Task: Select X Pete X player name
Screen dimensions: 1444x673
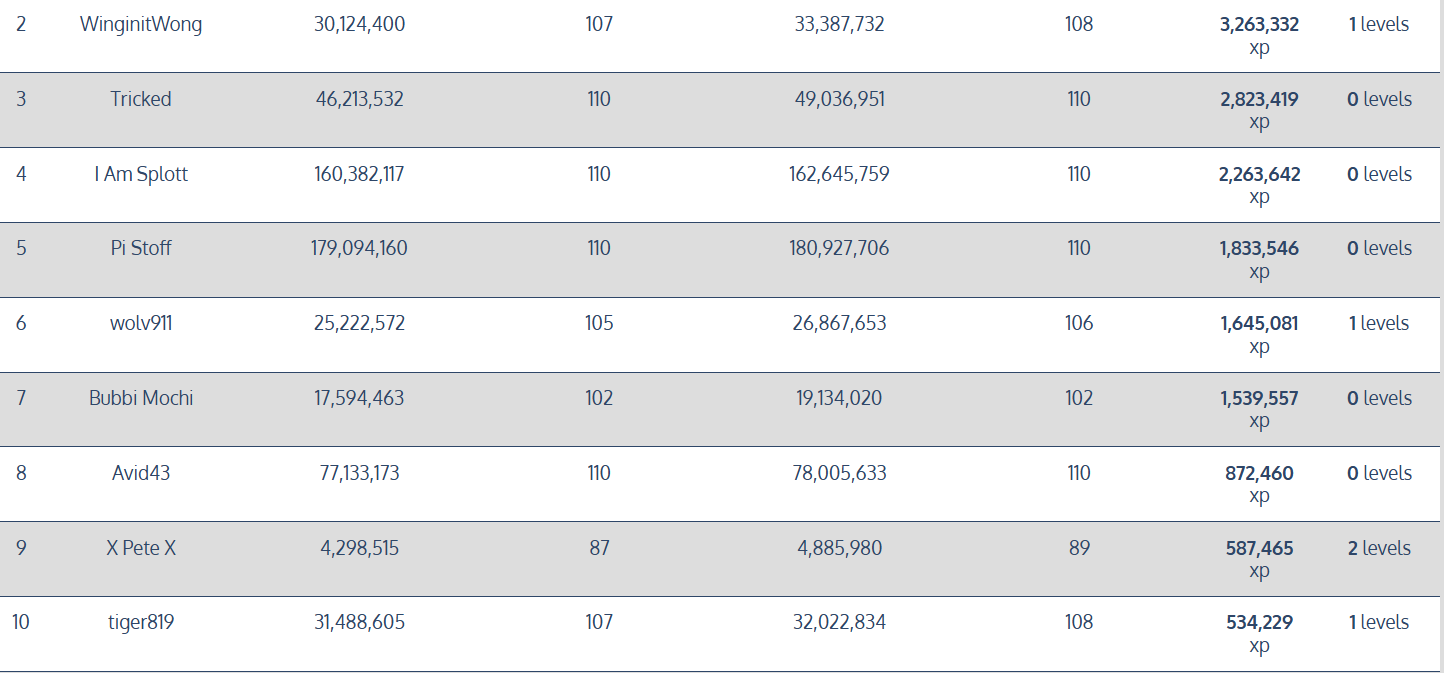Action: pos(141,548)
